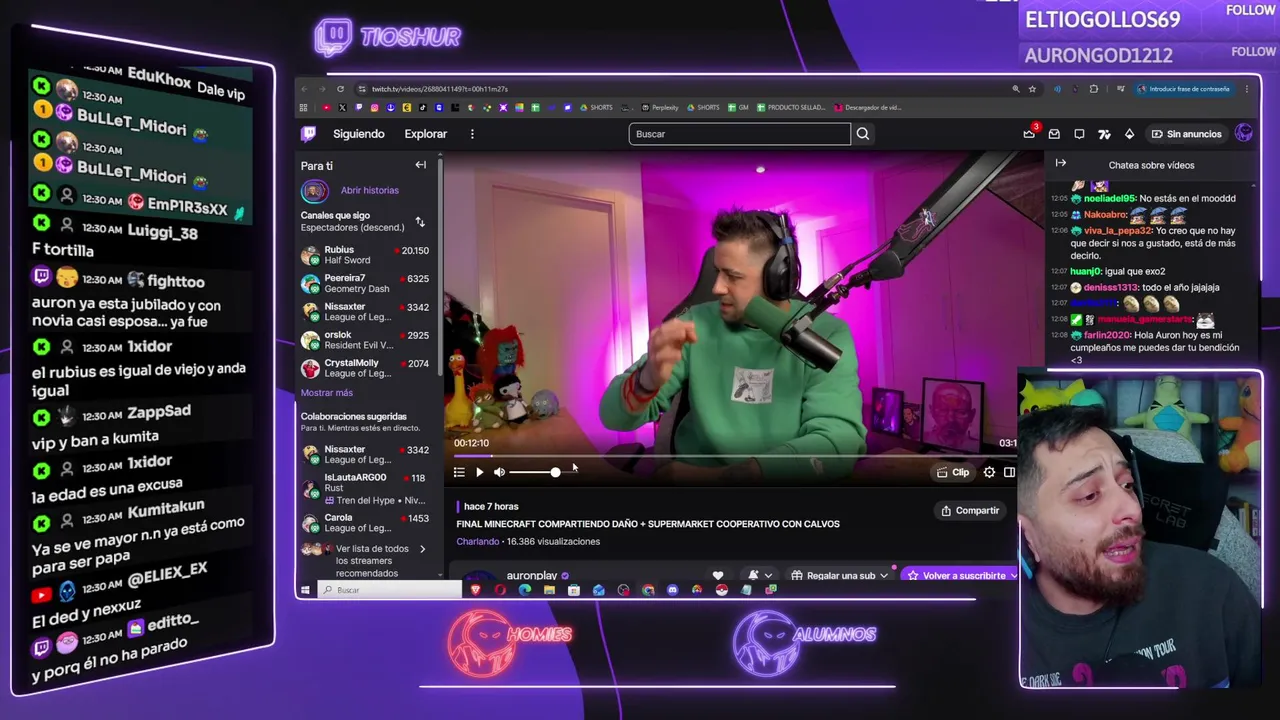
Task: Open the video chapters list icon
Action: pos(459,472)
